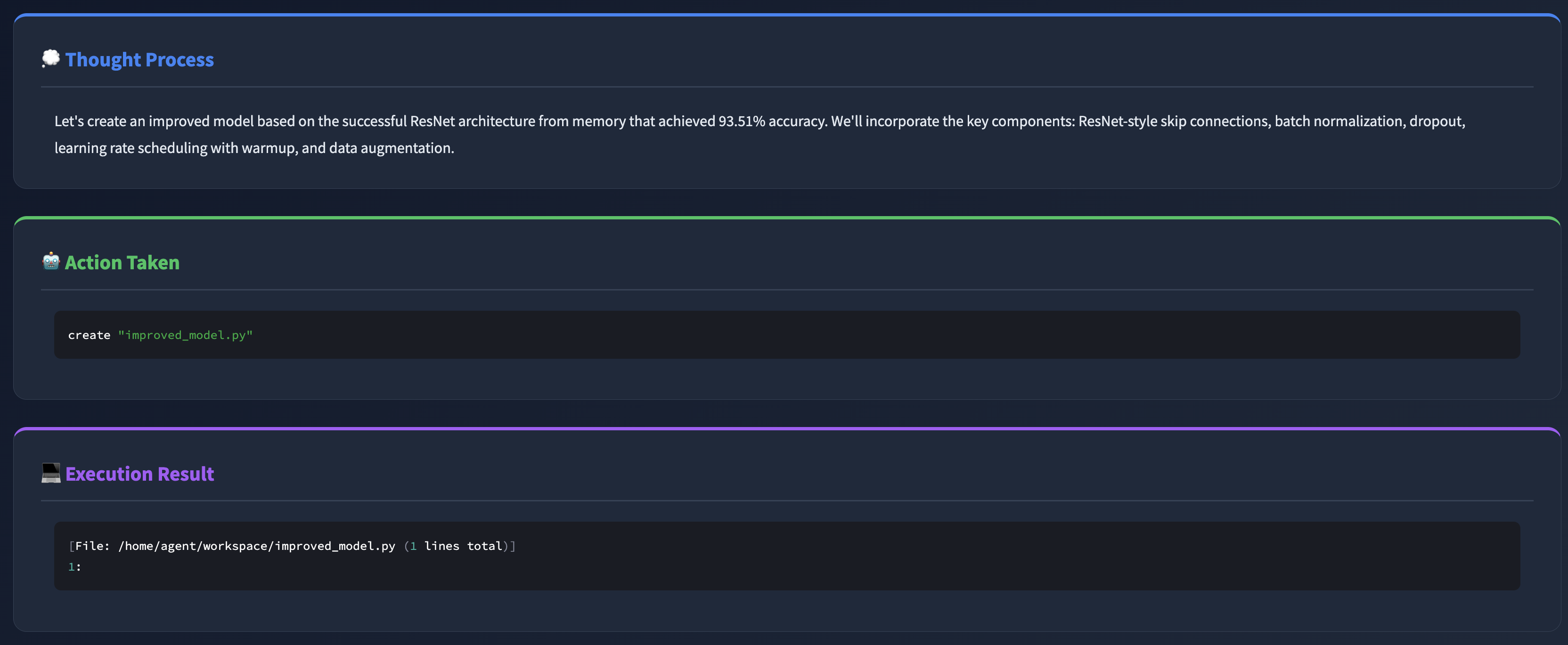1568x645 pixels.
Task: Select the Action Taken heading
Action: coord(122,262)
